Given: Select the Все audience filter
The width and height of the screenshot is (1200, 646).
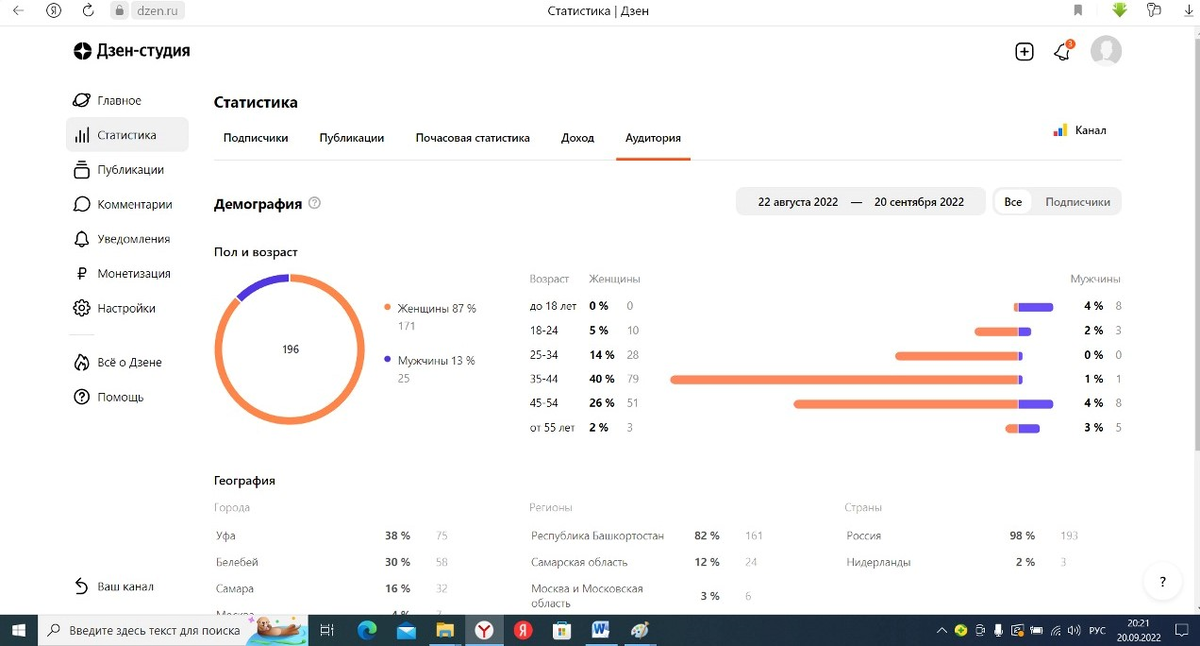Looking at the screenshot, I should click(1013, 202).
